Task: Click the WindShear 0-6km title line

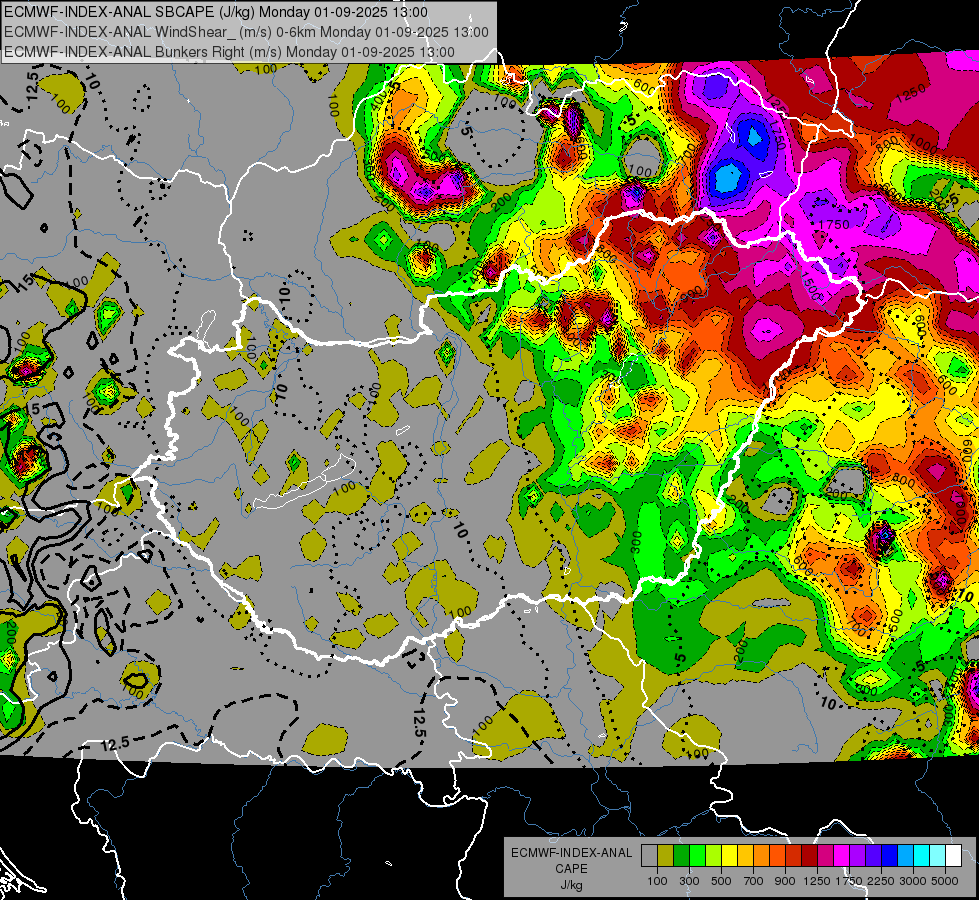Action: coord(246,32)
